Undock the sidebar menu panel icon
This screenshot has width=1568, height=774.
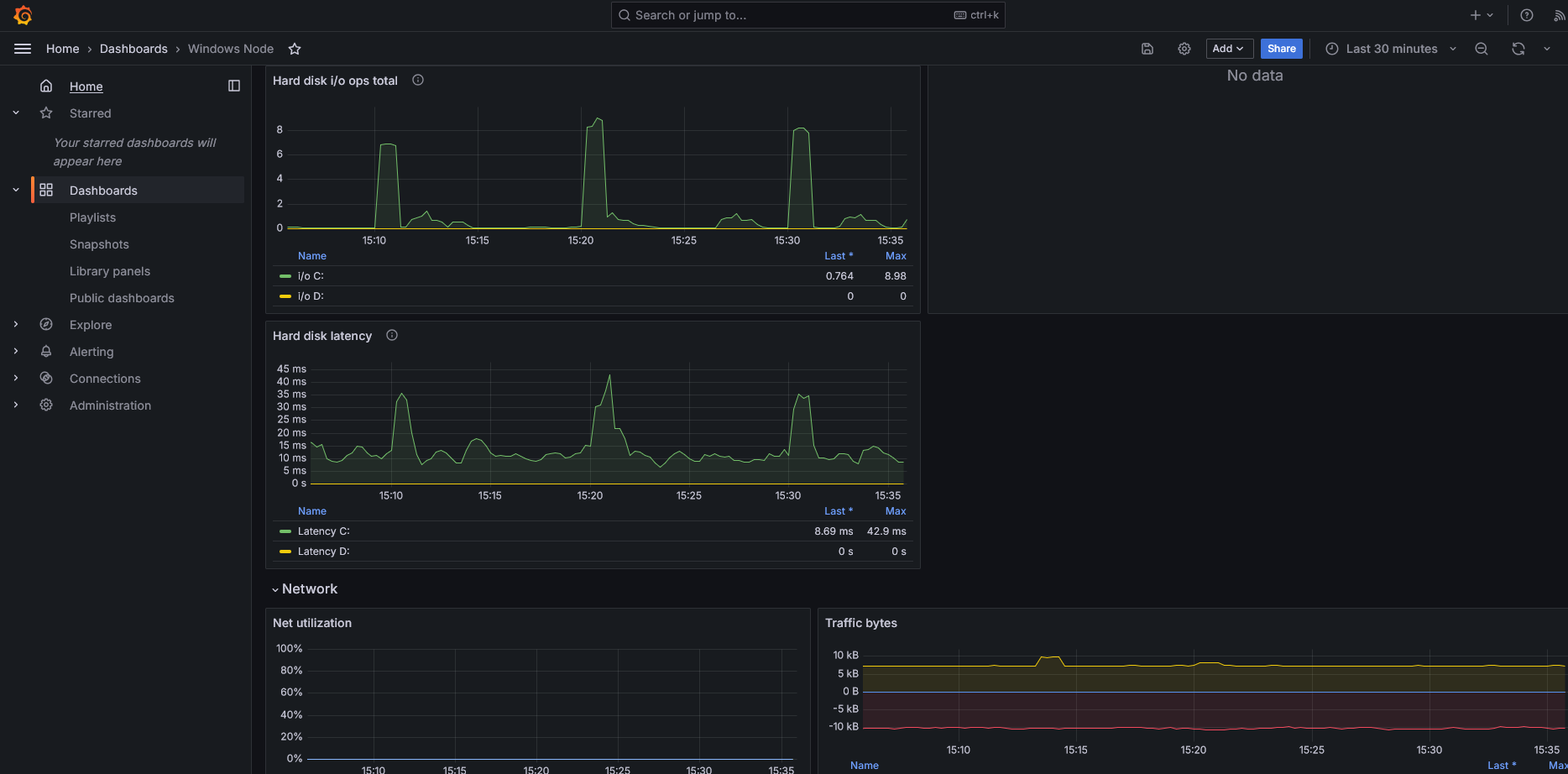234,86
